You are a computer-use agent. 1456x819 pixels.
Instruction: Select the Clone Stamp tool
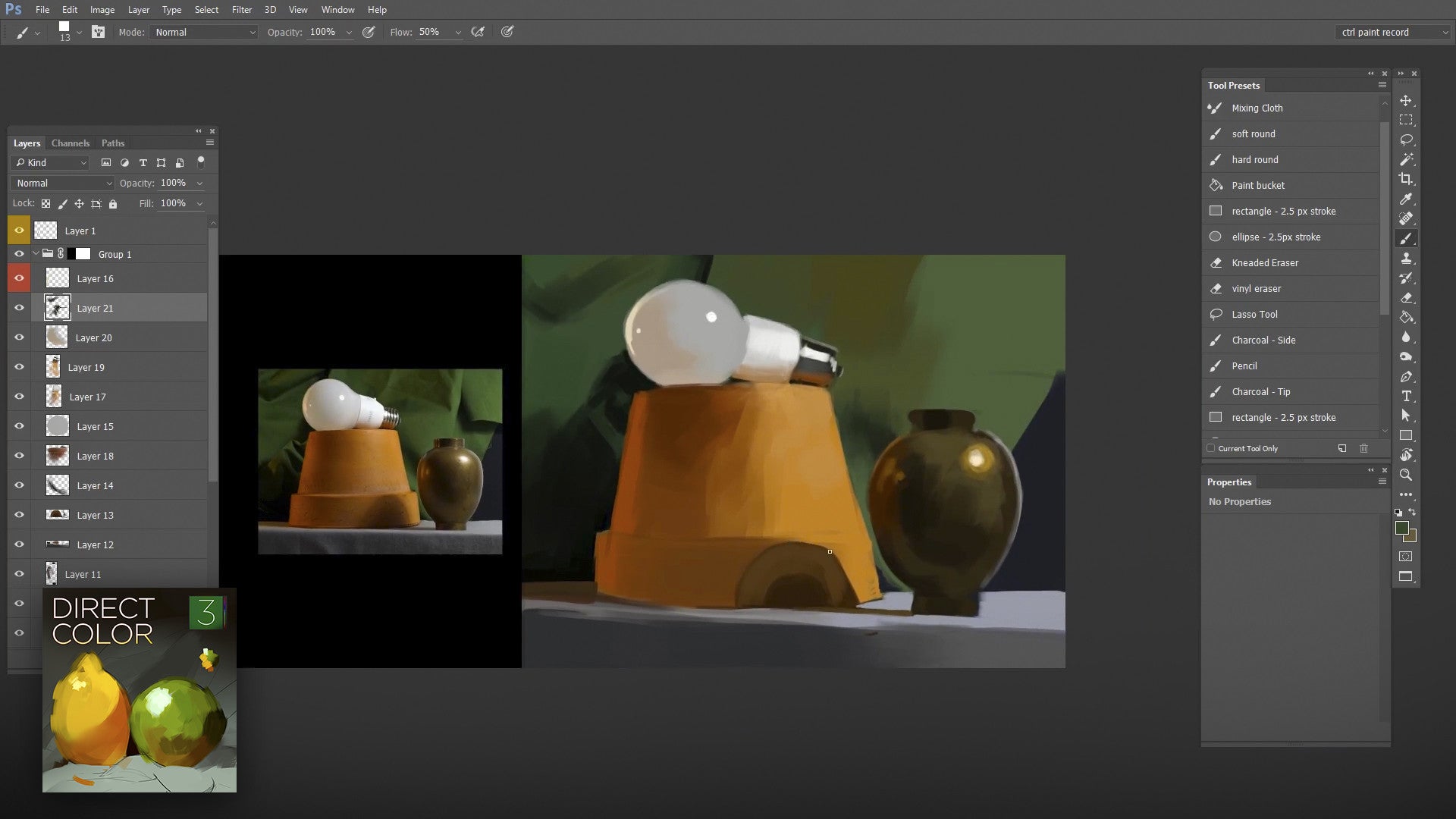click(1407, 258)
